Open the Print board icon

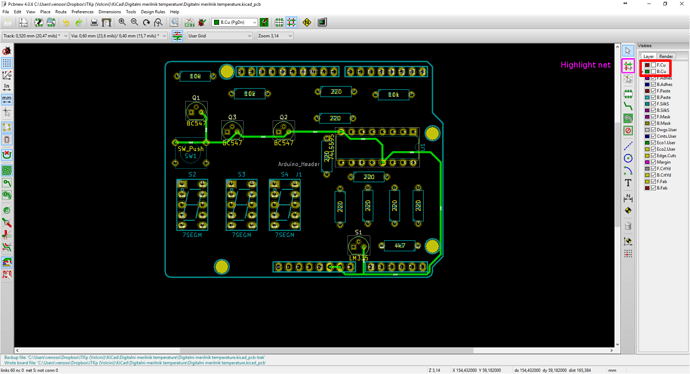point(94,22)
